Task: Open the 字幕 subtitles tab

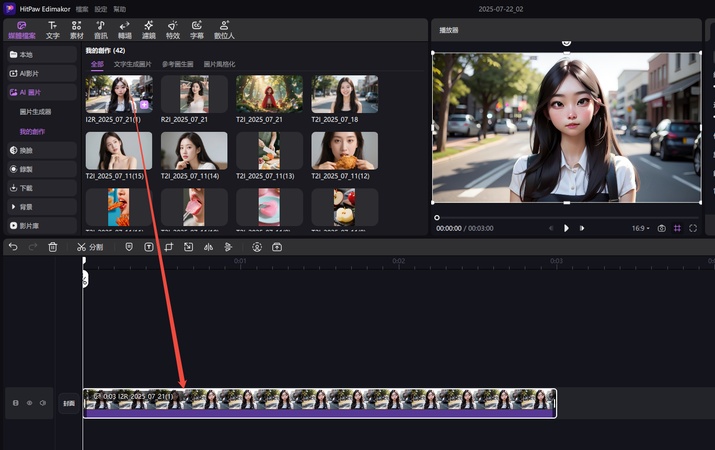Action: [197, 30]
